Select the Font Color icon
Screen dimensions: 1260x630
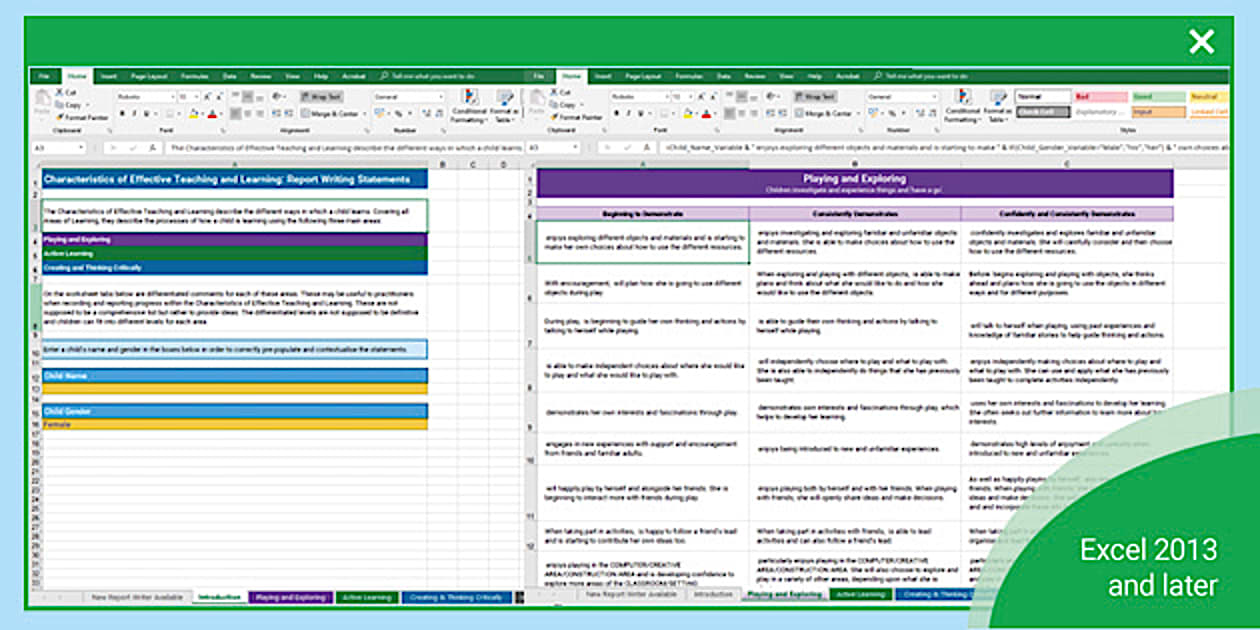click(x=211, y=113)
